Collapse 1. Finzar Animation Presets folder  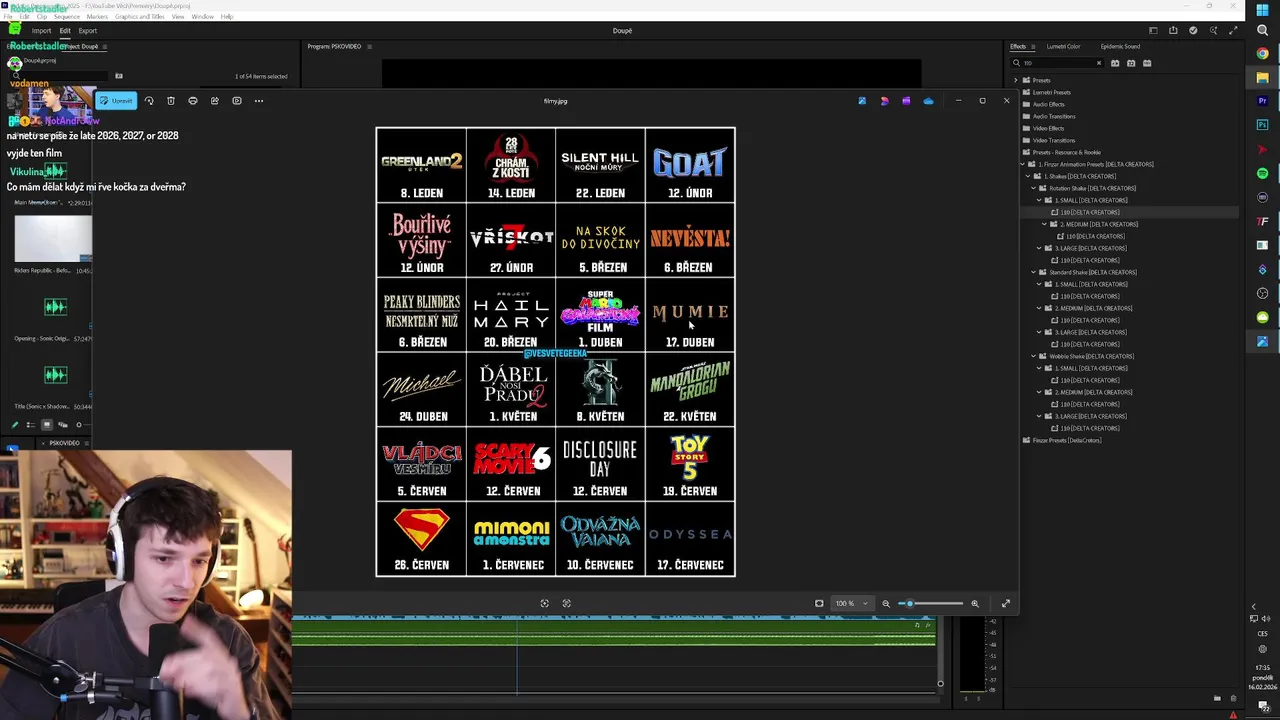pyautogui.click(x=1022, y=164)
